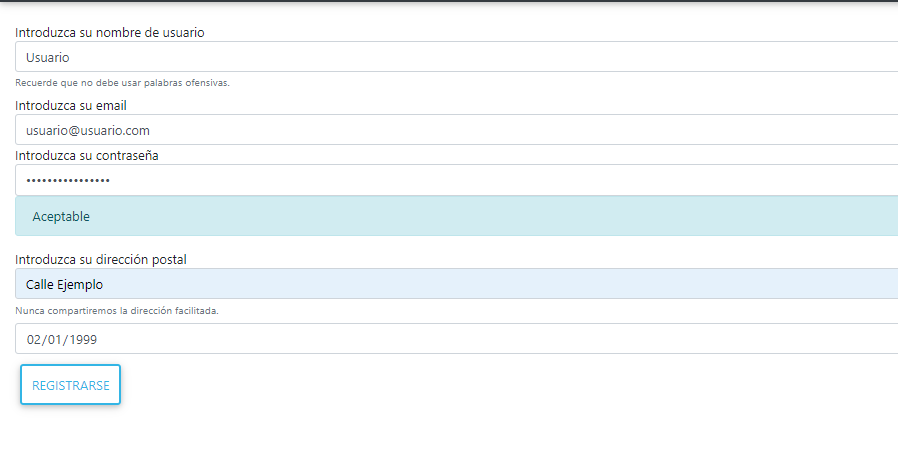Click the offensive words reminder hint text

pyautogui.click(x=122, y=82)
